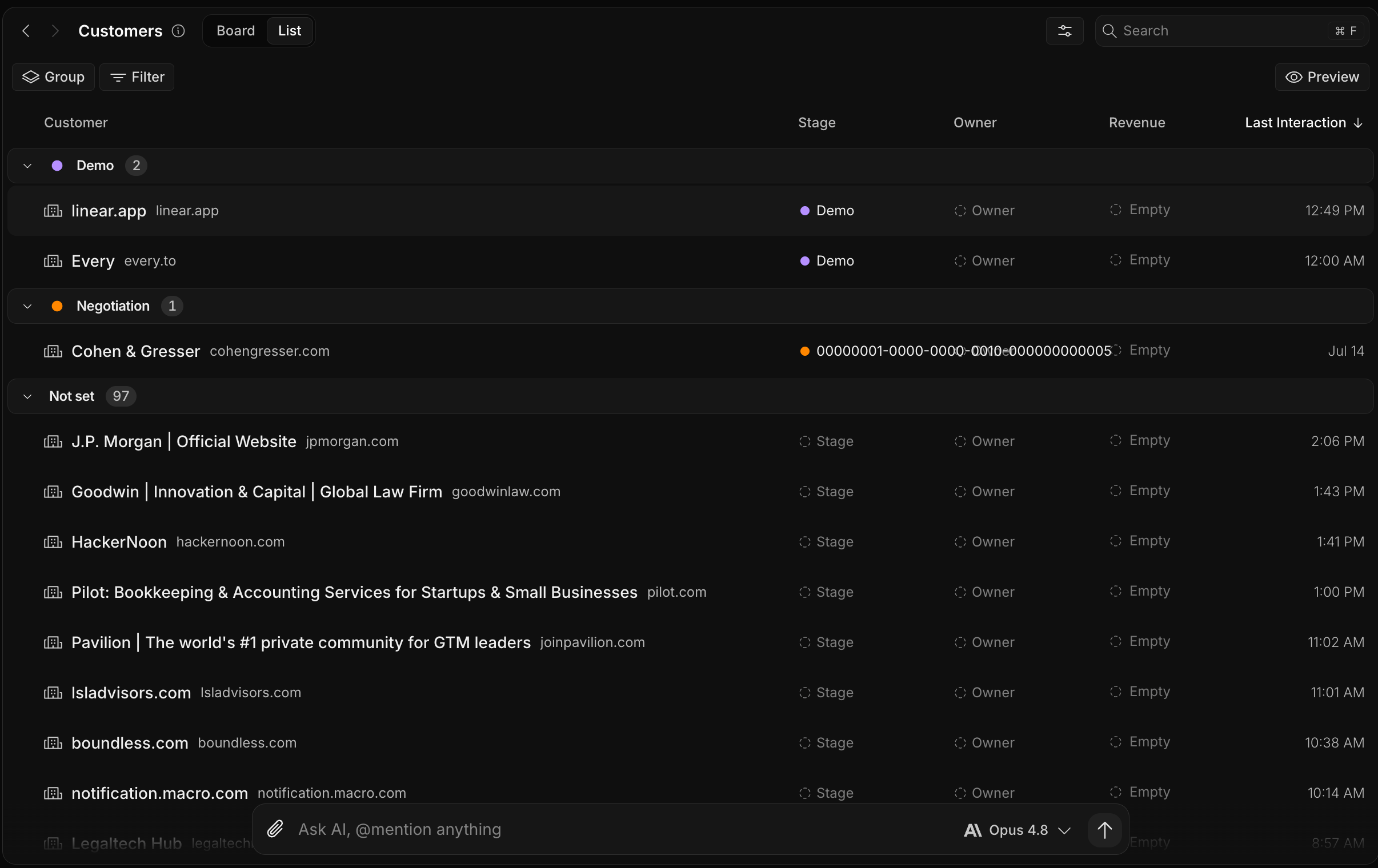
Task: Edit Empty revenue for linear.app row
Action: (x=1140, y=210)
